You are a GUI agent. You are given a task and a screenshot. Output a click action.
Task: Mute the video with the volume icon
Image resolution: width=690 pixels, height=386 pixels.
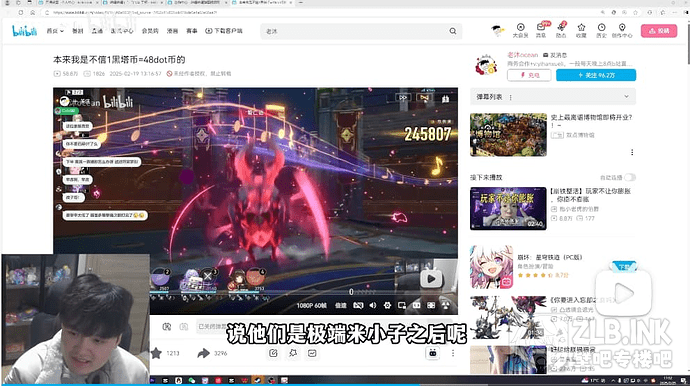pos(373,305)
